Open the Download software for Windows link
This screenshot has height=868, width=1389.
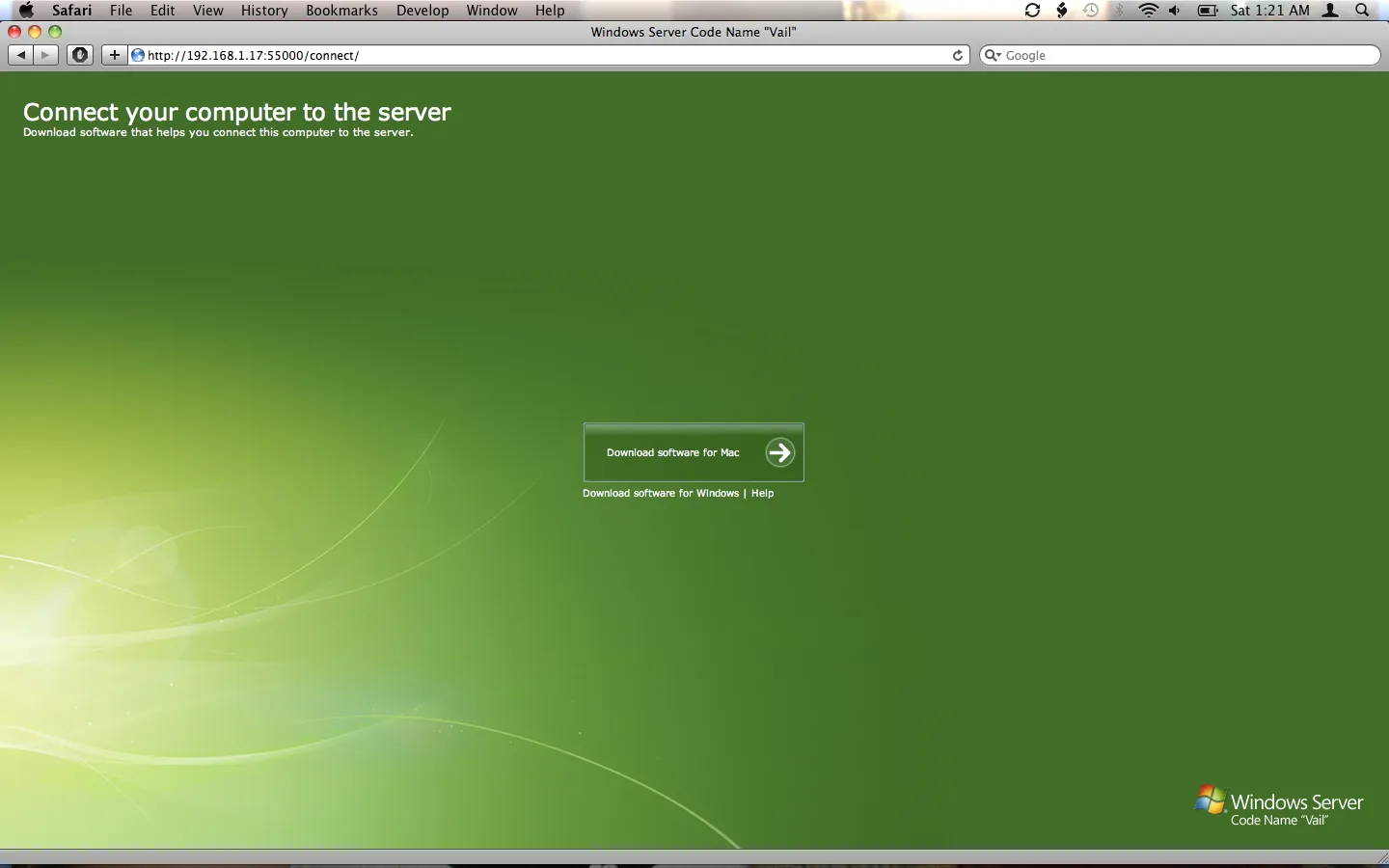pos(661,493)
